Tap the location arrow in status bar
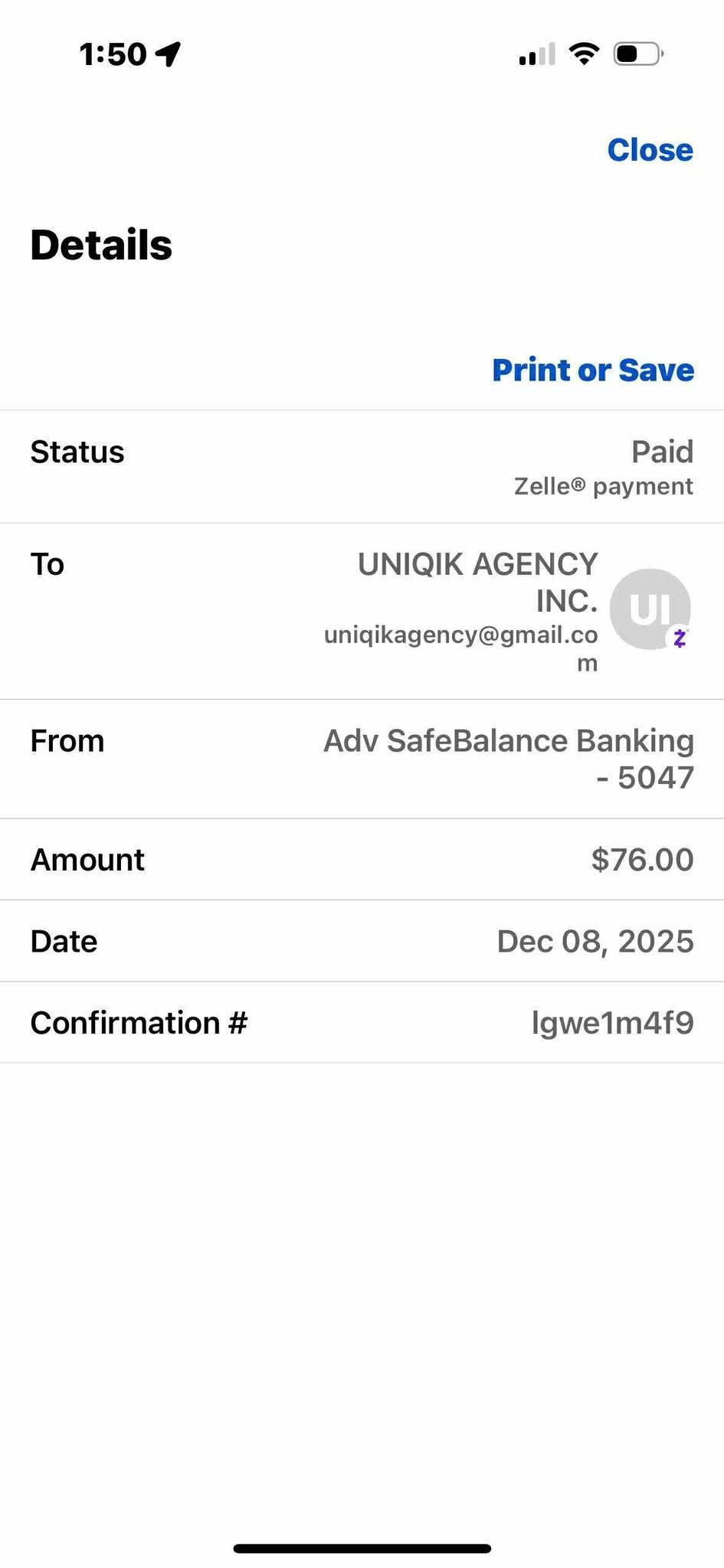The width and height of the screenshot is (724, 1568). [168, 54]
